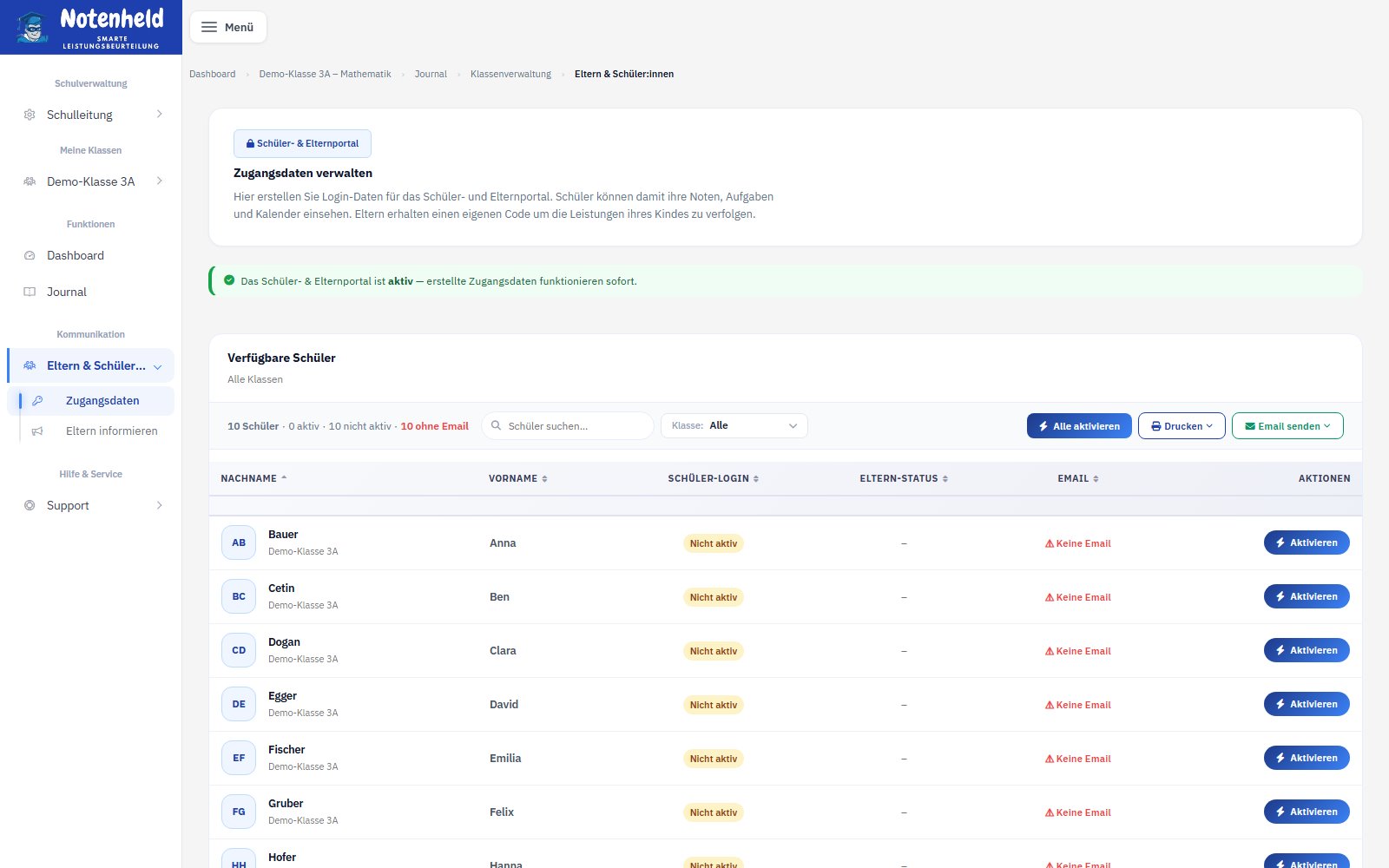1389x868 pixels.
Task: Go to Dashboard breadcrumb
Action: coord(213,74)
